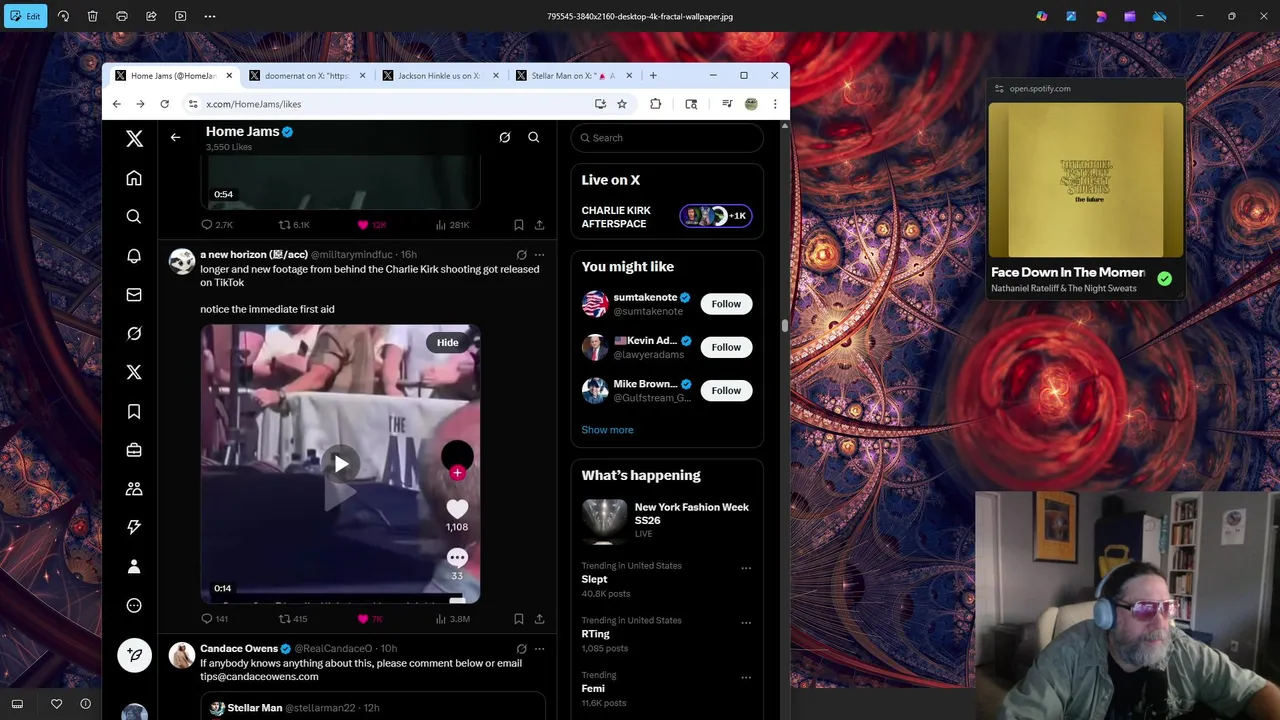Open Messages envelope in X sidebar
This screenshot has height=720, width=1280.
pos(134,295)
